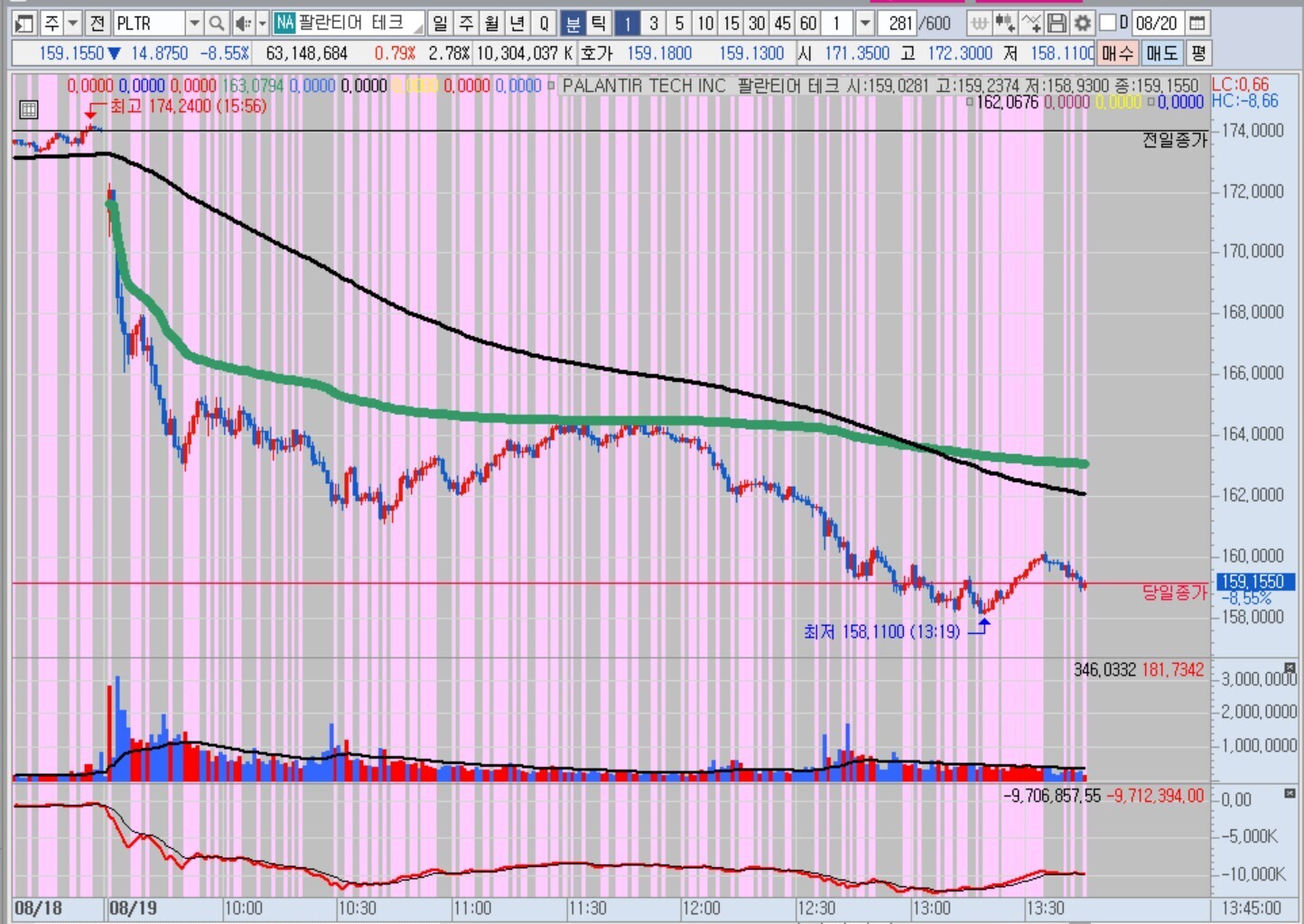Select the 분 minute period tab

[573, 23]
